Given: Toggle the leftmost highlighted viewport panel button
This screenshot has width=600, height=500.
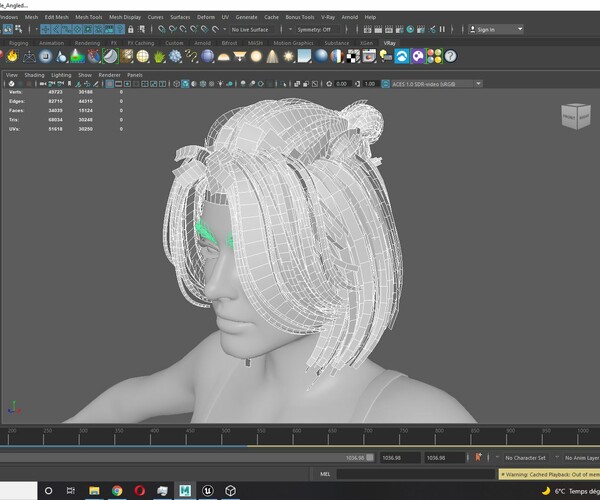Looking at the screenshot, I should pos(109,84).
